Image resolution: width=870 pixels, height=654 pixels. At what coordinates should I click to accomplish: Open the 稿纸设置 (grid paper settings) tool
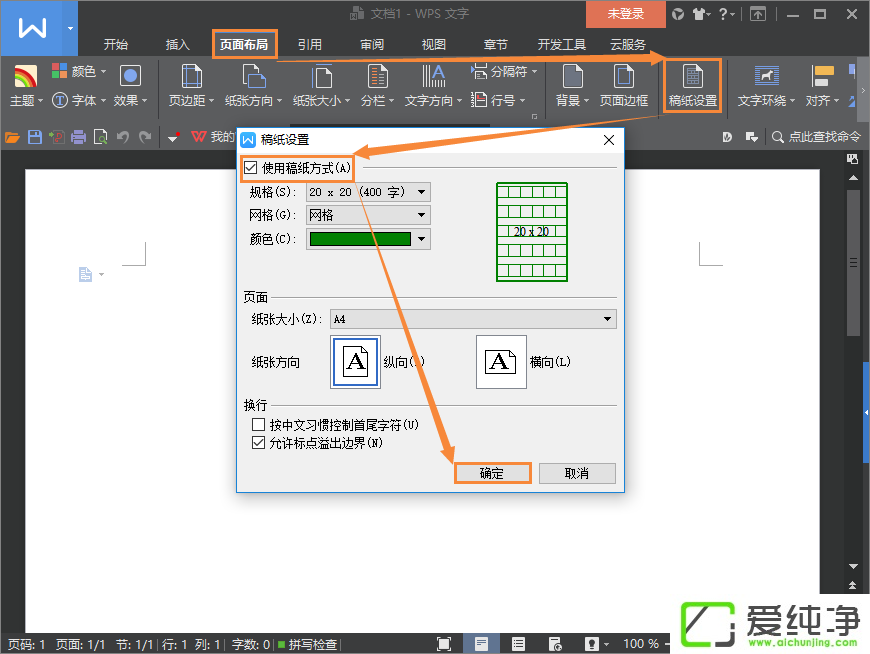click(x=692, y=85)
